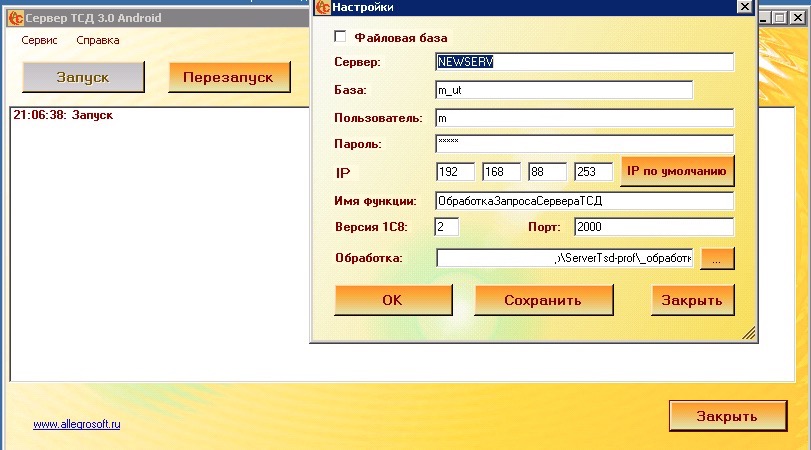Open the www.allegrosoft.ru link

(77, 424)
